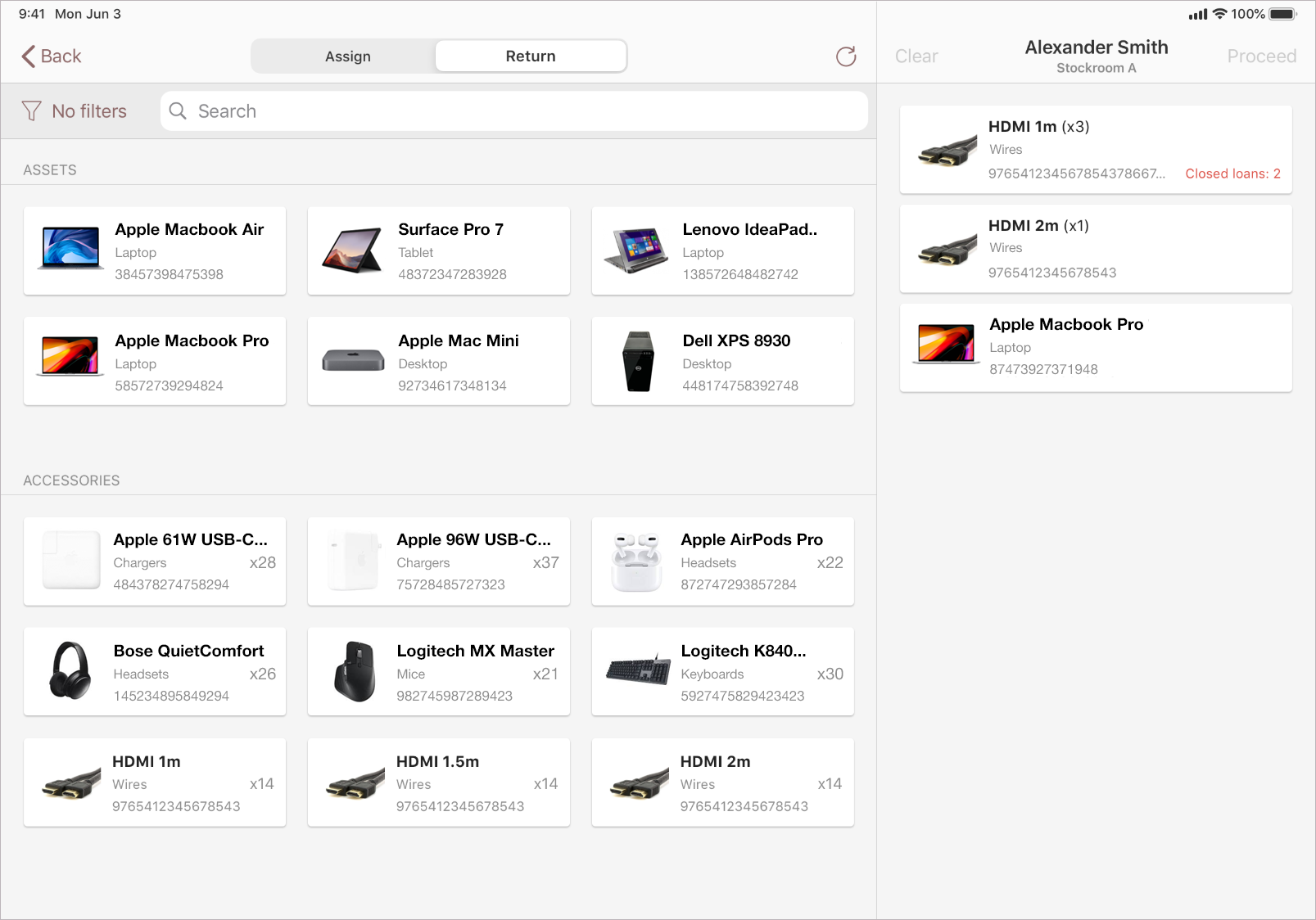Tap the Back chevron arrow

29,56
